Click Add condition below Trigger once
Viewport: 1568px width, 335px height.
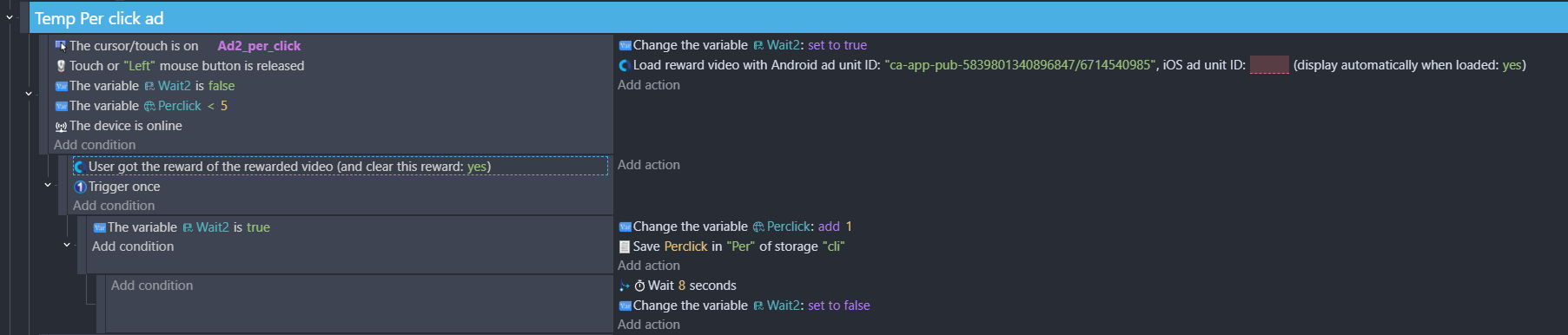(114, 206)
